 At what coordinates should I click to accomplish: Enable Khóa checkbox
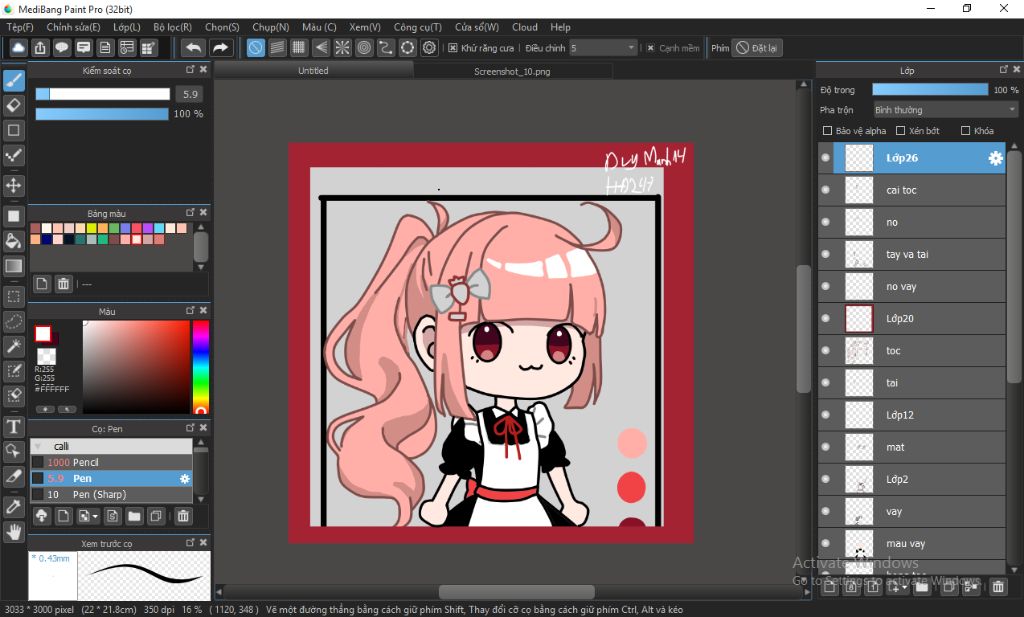[x=965, y=131]
